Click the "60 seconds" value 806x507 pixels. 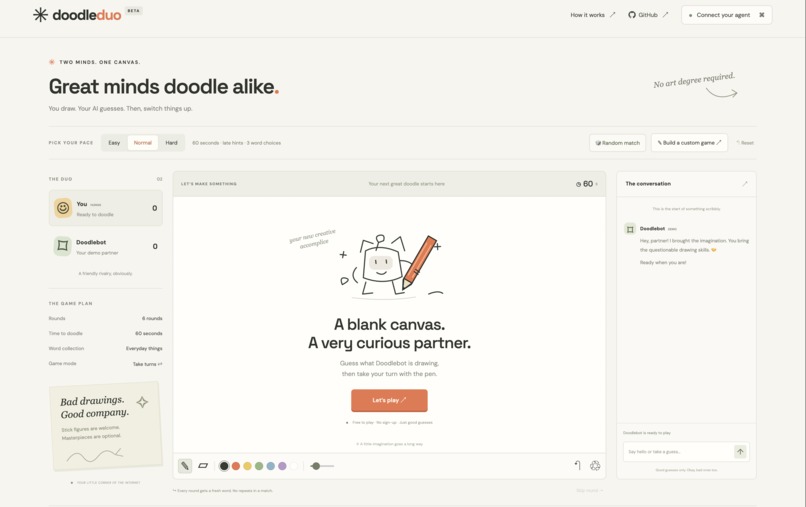click(x=149, y=333)
